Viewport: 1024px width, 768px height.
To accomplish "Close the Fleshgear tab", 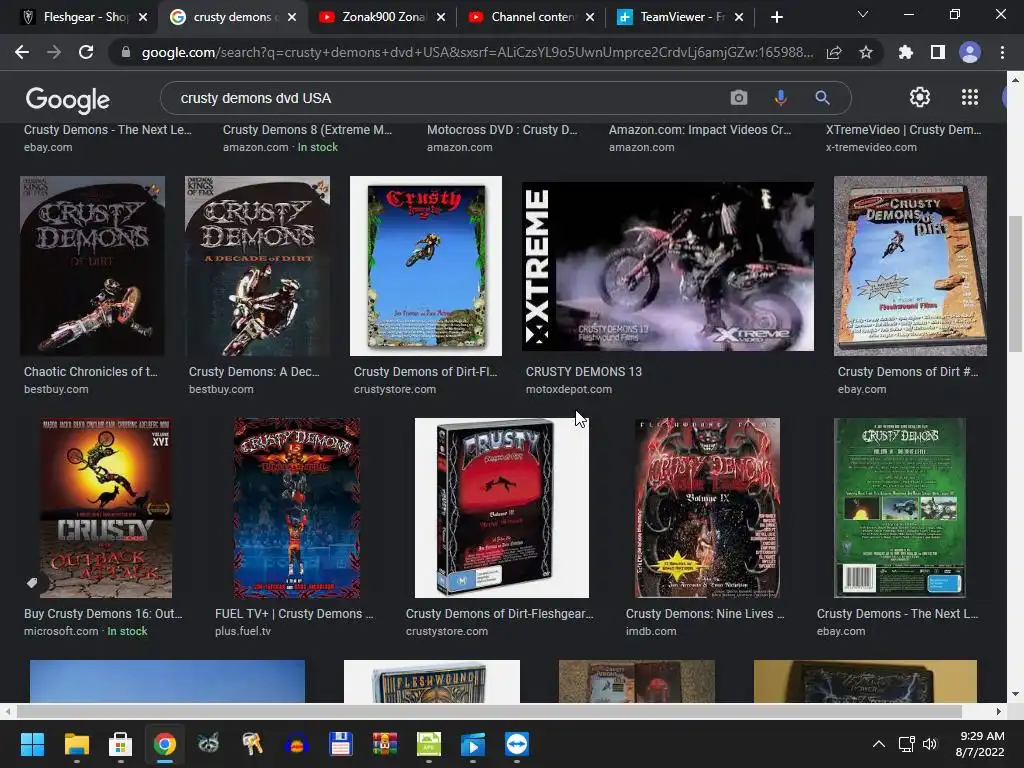I will (143, 17).
